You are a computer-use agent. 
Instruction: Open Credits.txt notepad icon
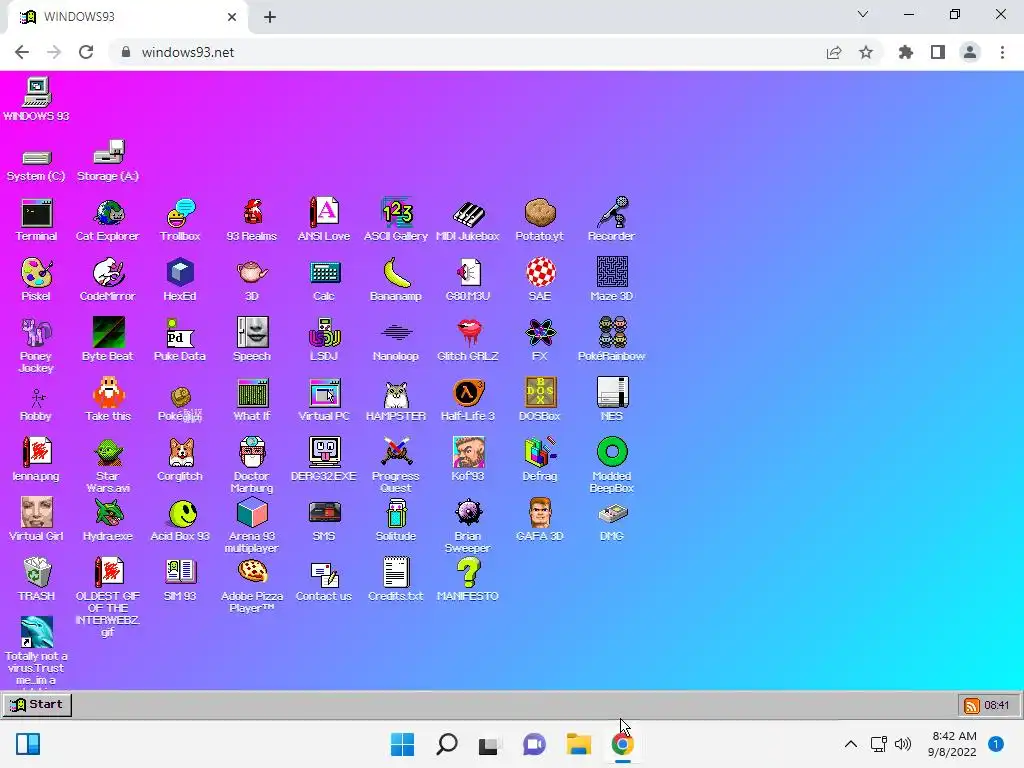pyautogui.click(x=396, y=580)
